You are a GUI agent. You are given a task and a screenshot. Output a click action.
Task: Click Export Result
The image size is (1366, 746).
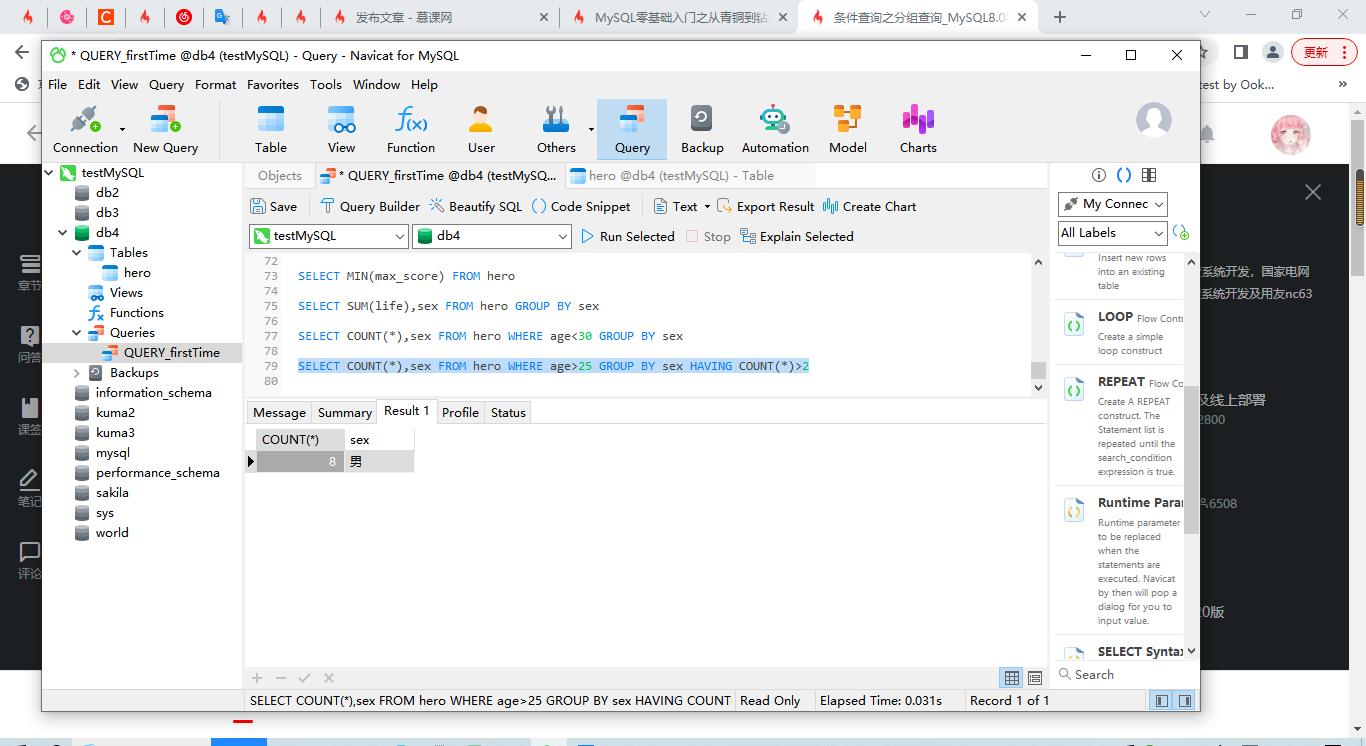tap(764, 206)
